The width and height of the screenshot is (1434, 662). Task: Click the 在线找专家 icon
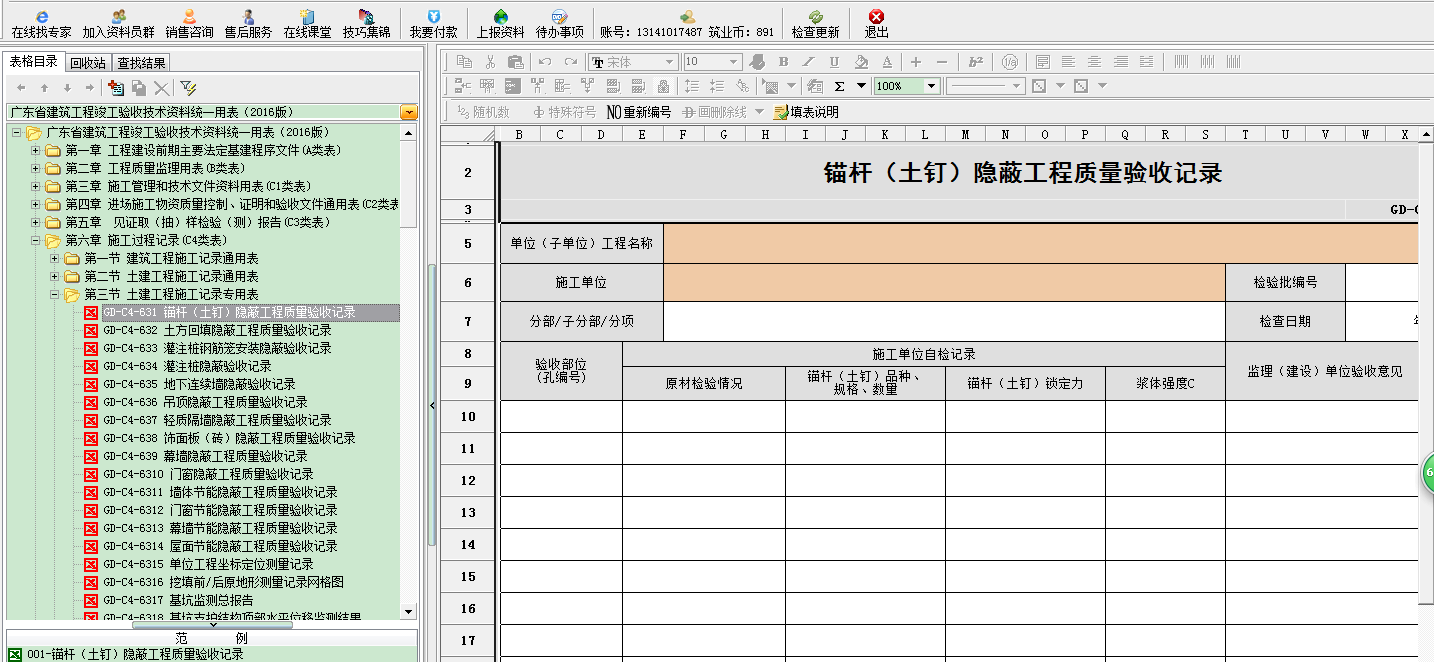click(41, 17)
